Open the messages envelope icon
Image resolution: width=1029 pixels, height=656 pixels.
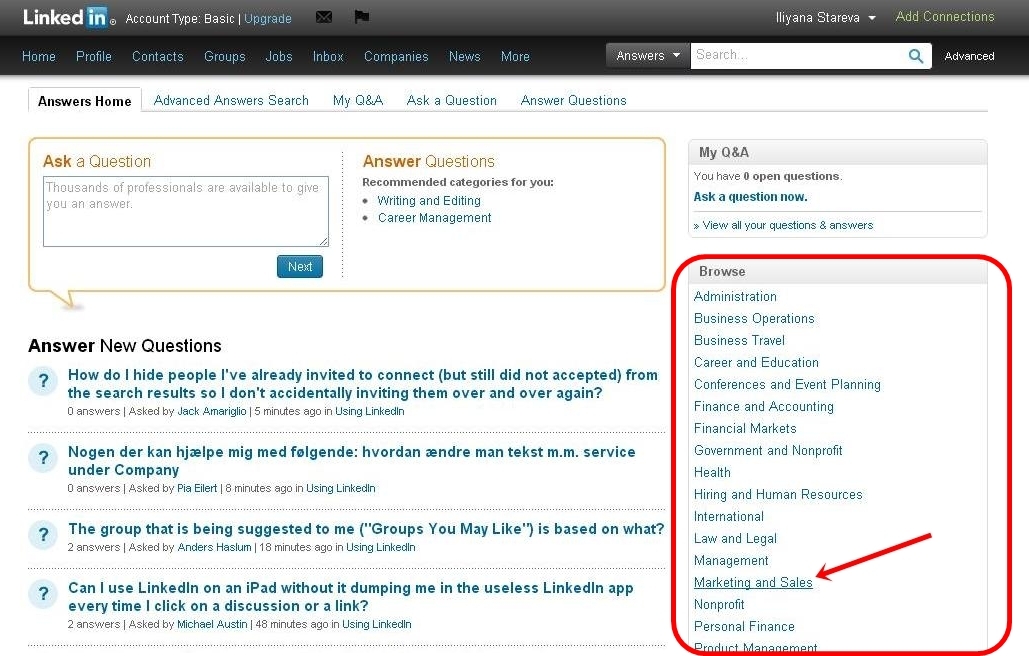pyautogui.click(x=324, y=17)
